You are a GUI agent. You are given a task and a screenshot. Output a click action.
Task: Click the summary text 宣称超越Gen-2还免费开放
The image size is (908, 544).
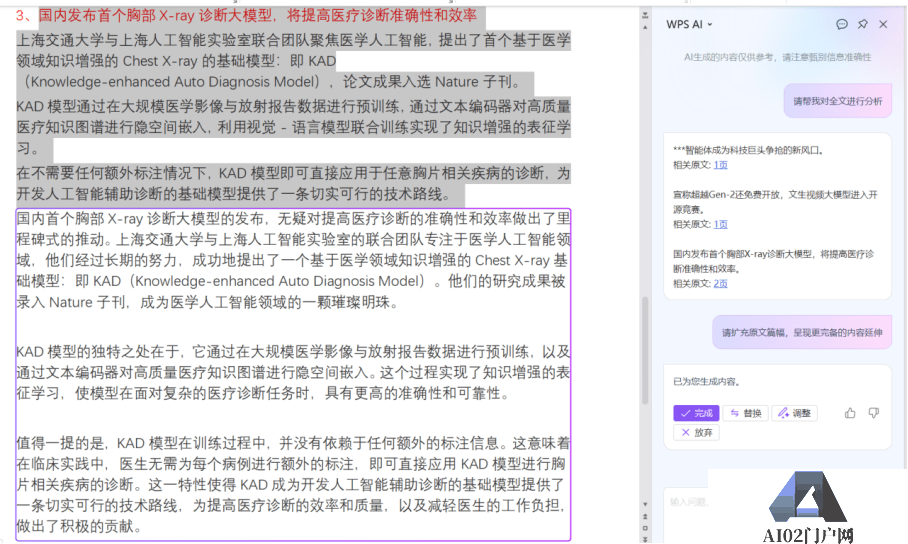[775, 202]
